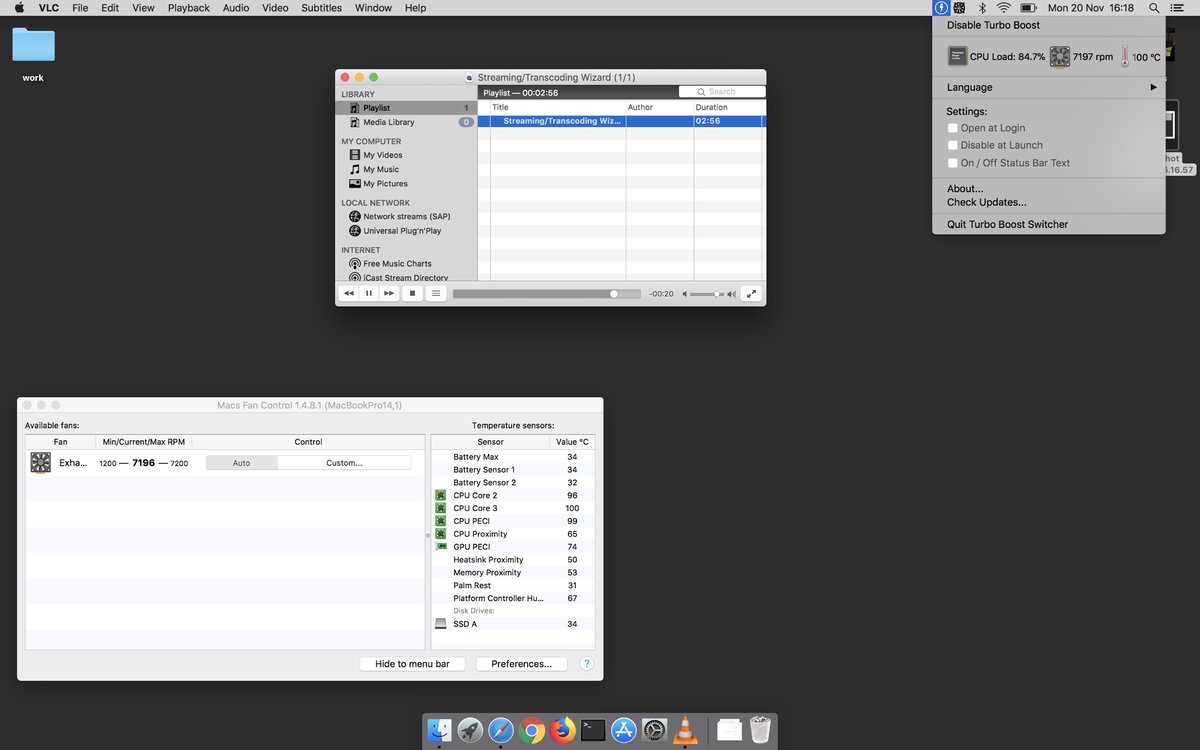Open the Playback menu in VLC
The width and height of the screenshot is (1200, 750).
click(188, 8)
